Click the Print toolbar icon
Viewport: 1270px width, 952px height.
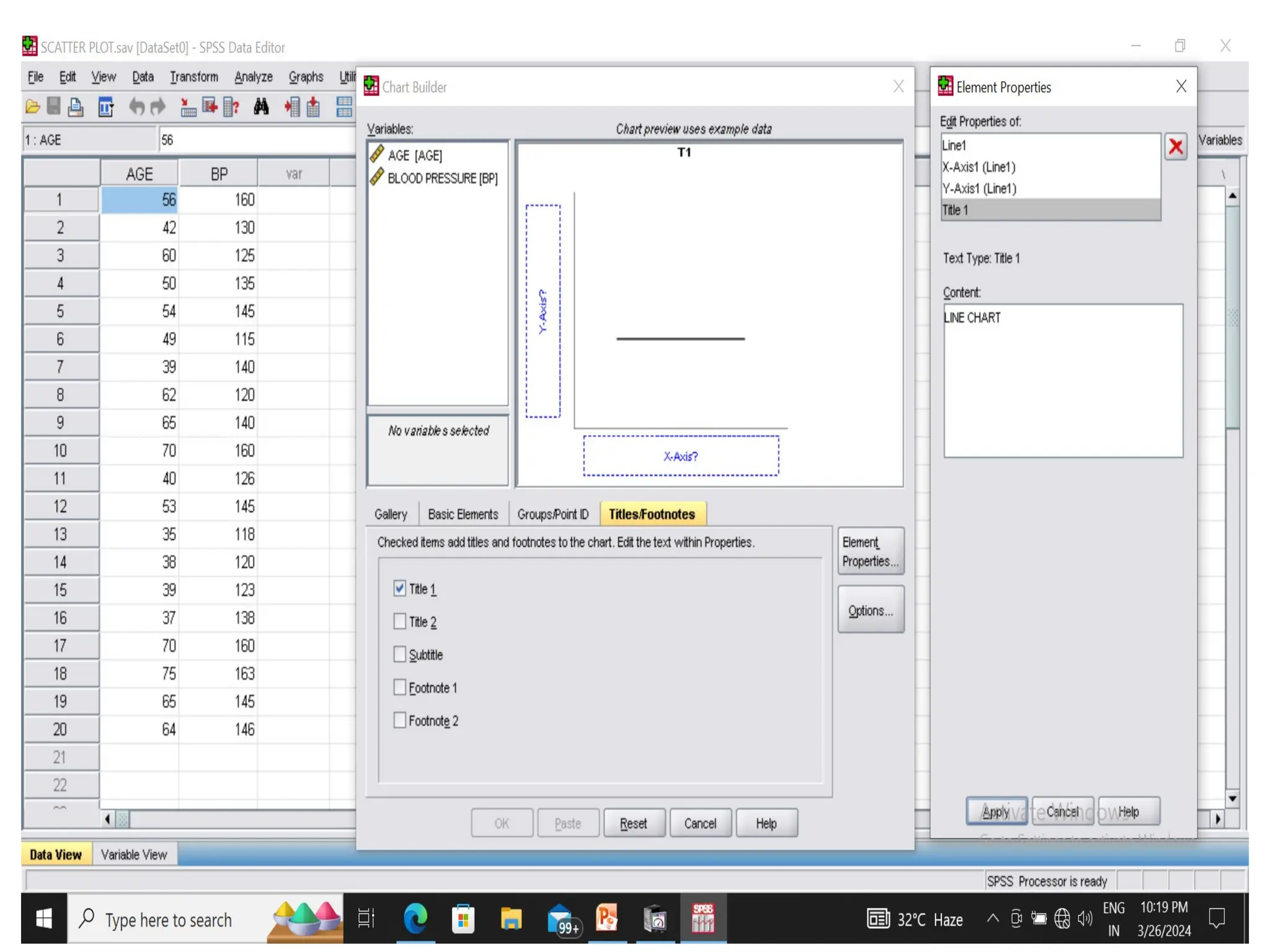click(x=76, y=107)
